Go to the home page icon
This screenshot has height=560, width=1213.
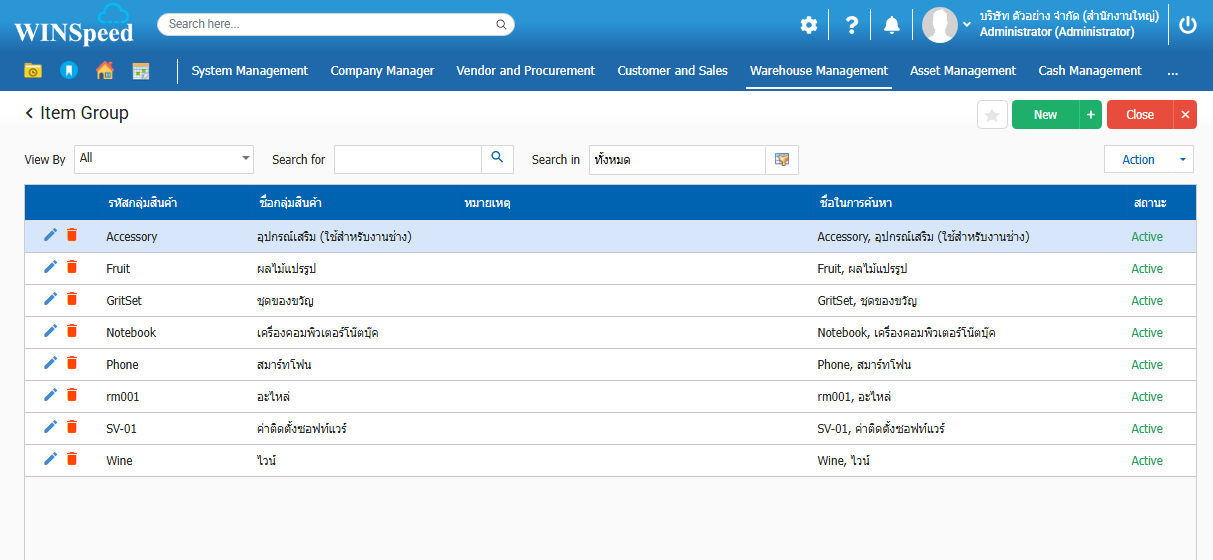[104, 70]
